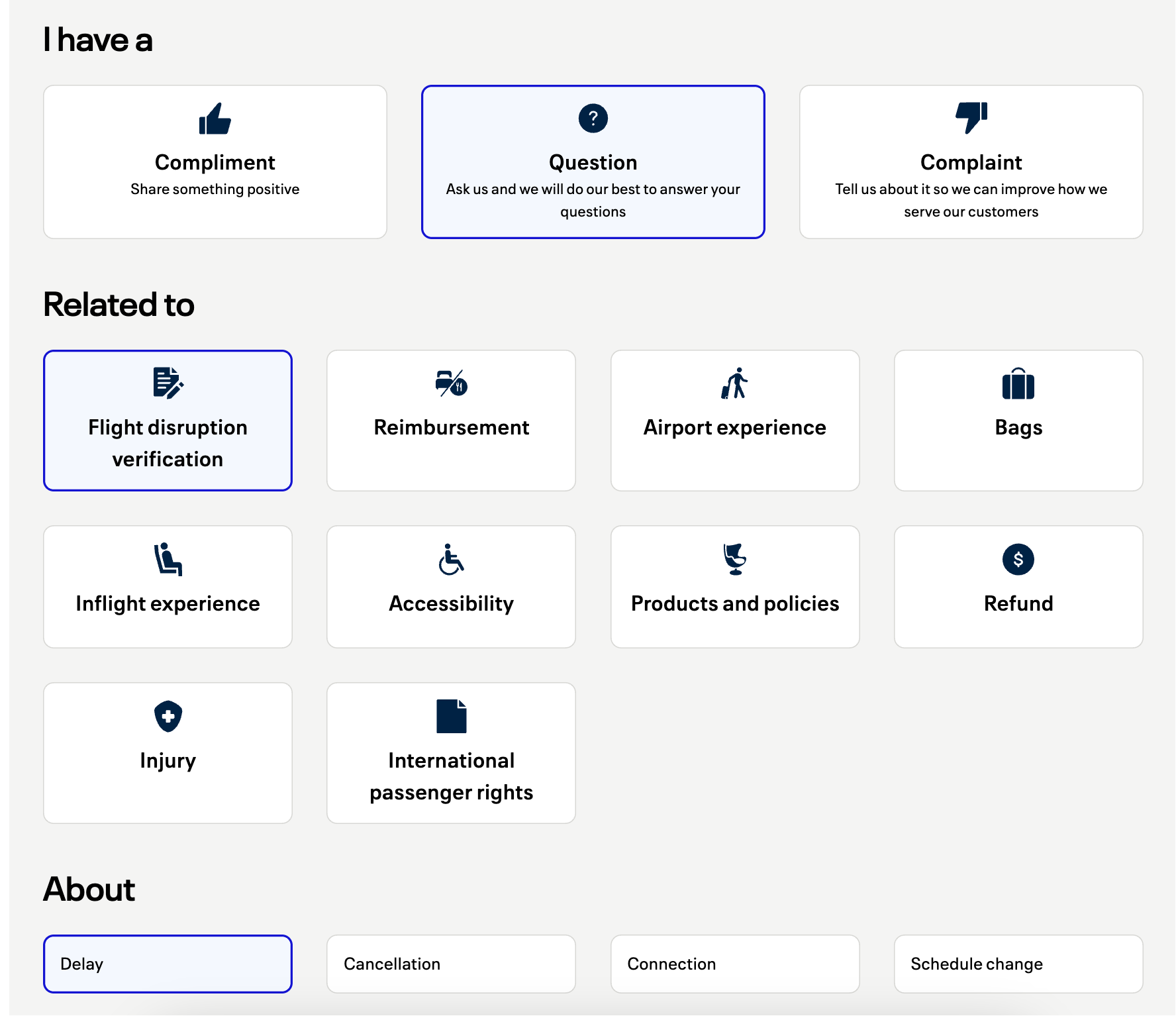Select the Schedule change option
This screenshot has width=1176, height=1016.
tap(1018, 964)
